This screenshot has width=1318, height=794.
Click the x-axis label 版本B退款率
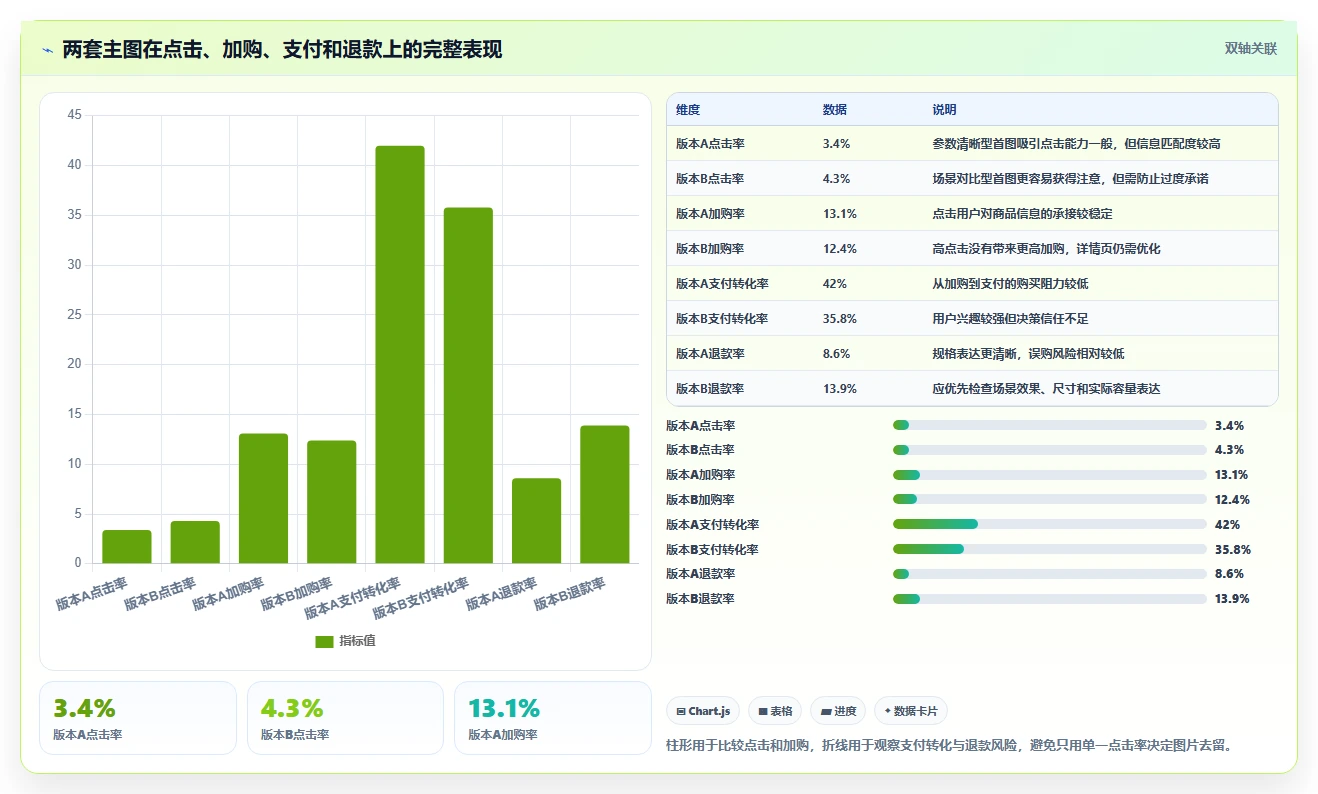click(570, 593)
